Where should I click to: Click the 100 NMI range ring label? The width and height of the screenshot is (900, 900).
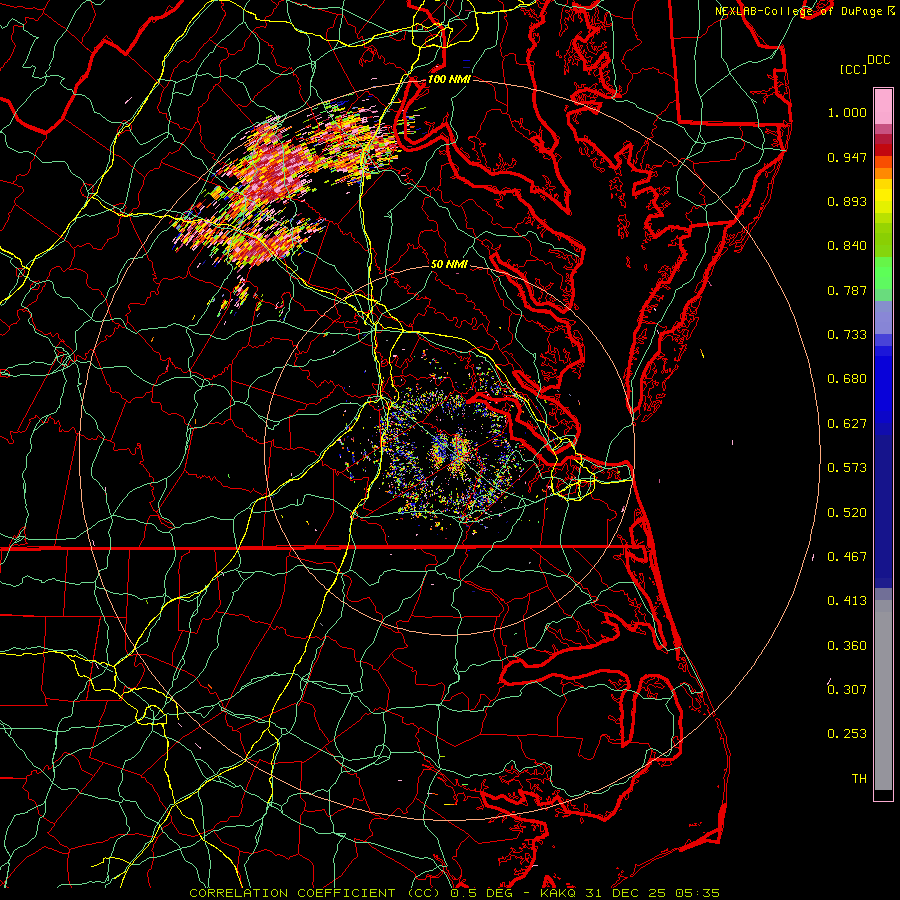(x=449, y=79)
